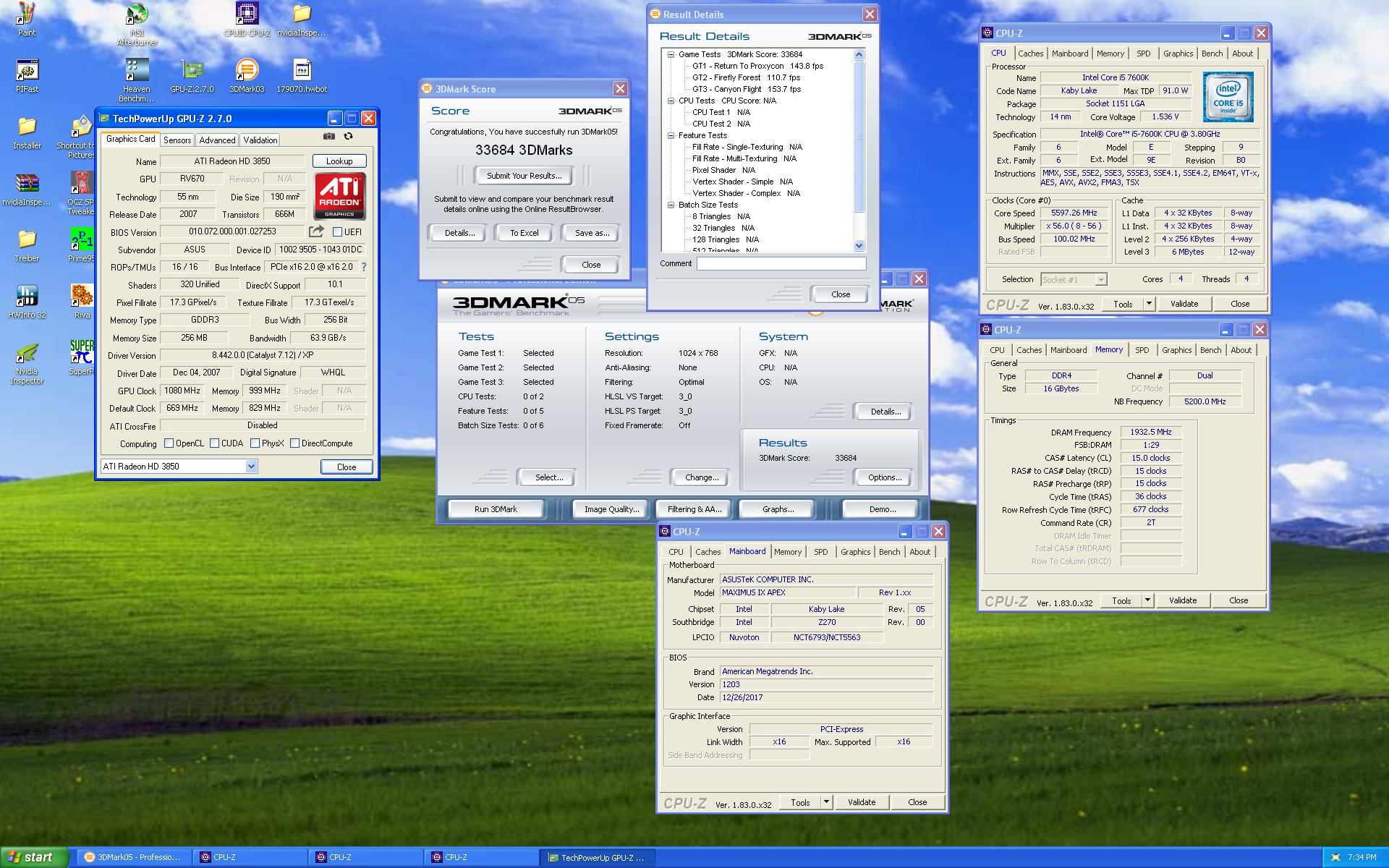The height and width of the screenshot is (868, 1389).
Task: Switch to 3DMark05 Professional taskbar item
Action: pyautogui.click(x=134, y=857)
